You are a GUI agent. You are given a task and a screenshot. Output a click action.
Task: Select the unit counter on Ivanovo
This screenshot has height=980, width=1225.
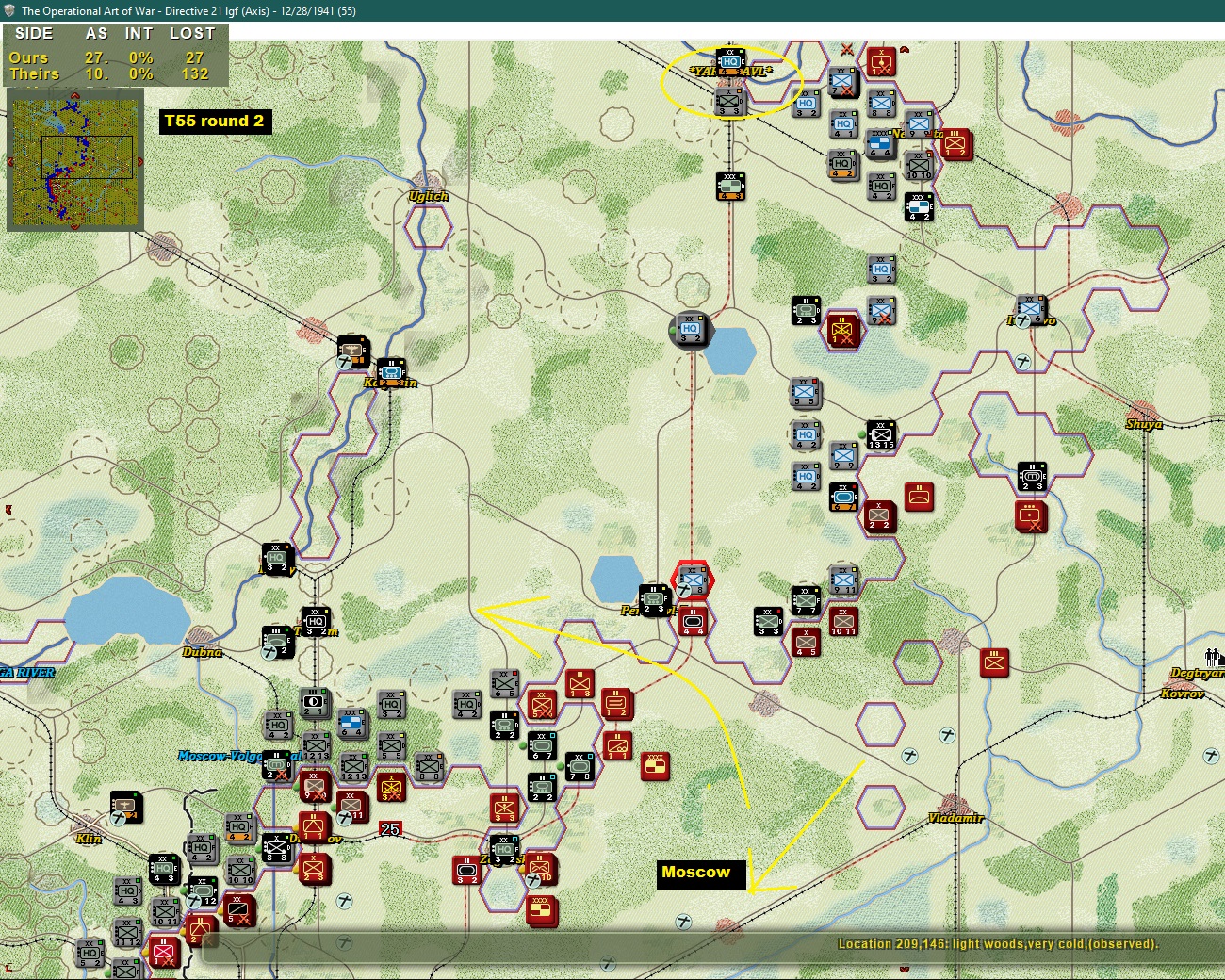[1031, 308]
